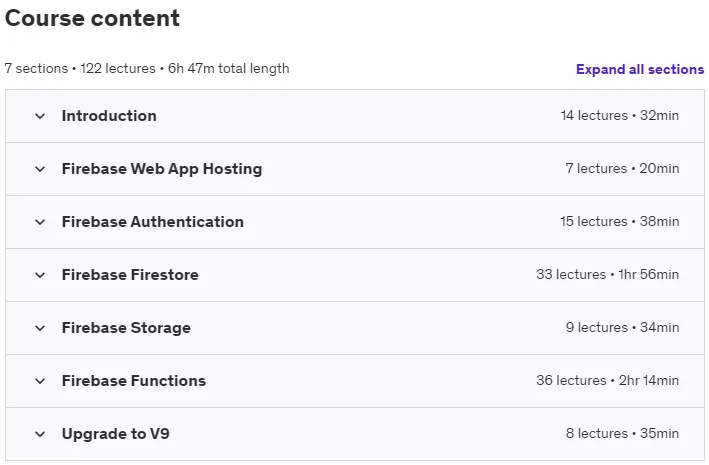Open the Firebase Firestore section heading
The width and height of the screenshot is (709, 465).
point(130,275)
